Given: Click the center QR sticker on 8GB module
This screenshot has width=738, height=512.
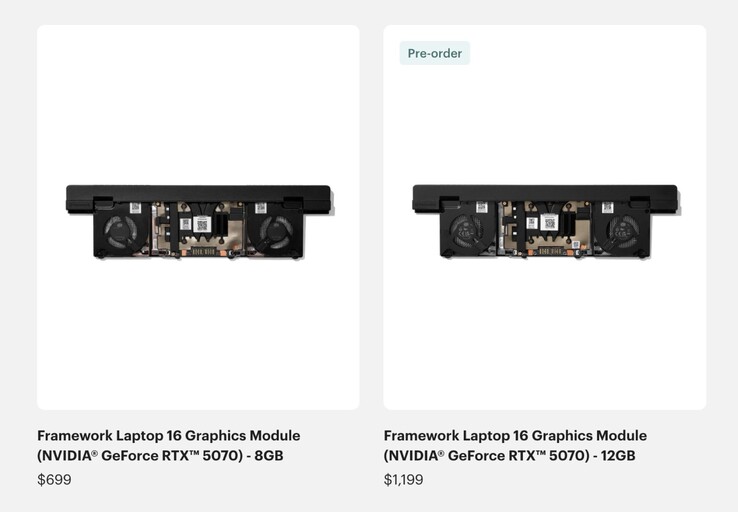Looking at the screenshot, I should (202, 224).
